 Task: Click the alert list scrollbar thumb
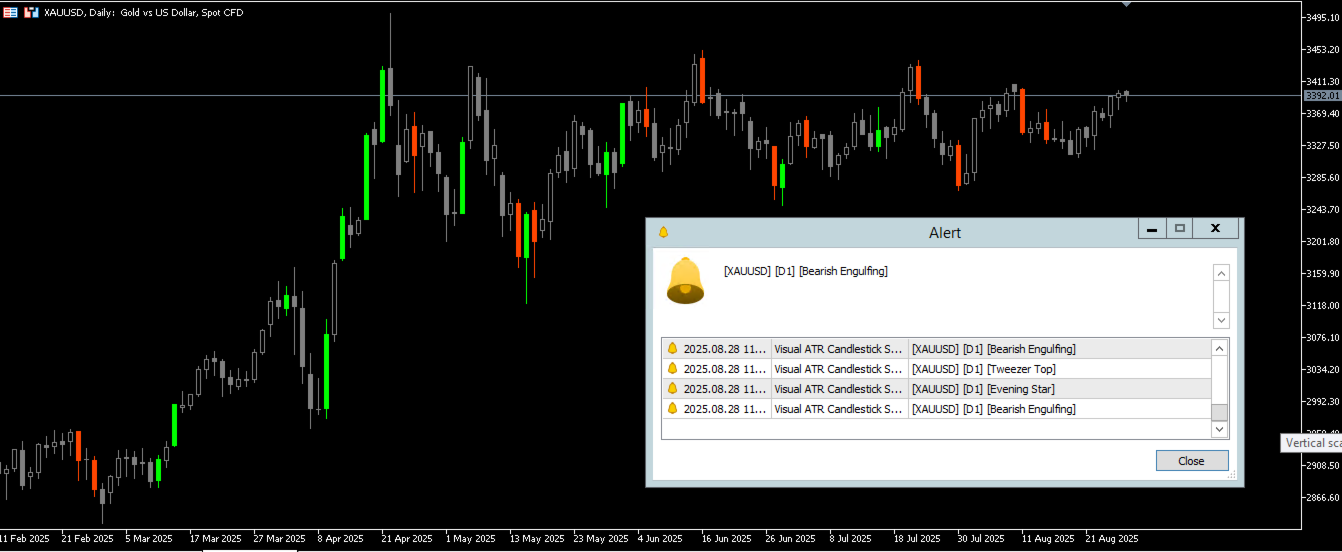(x=1219, y=412)
